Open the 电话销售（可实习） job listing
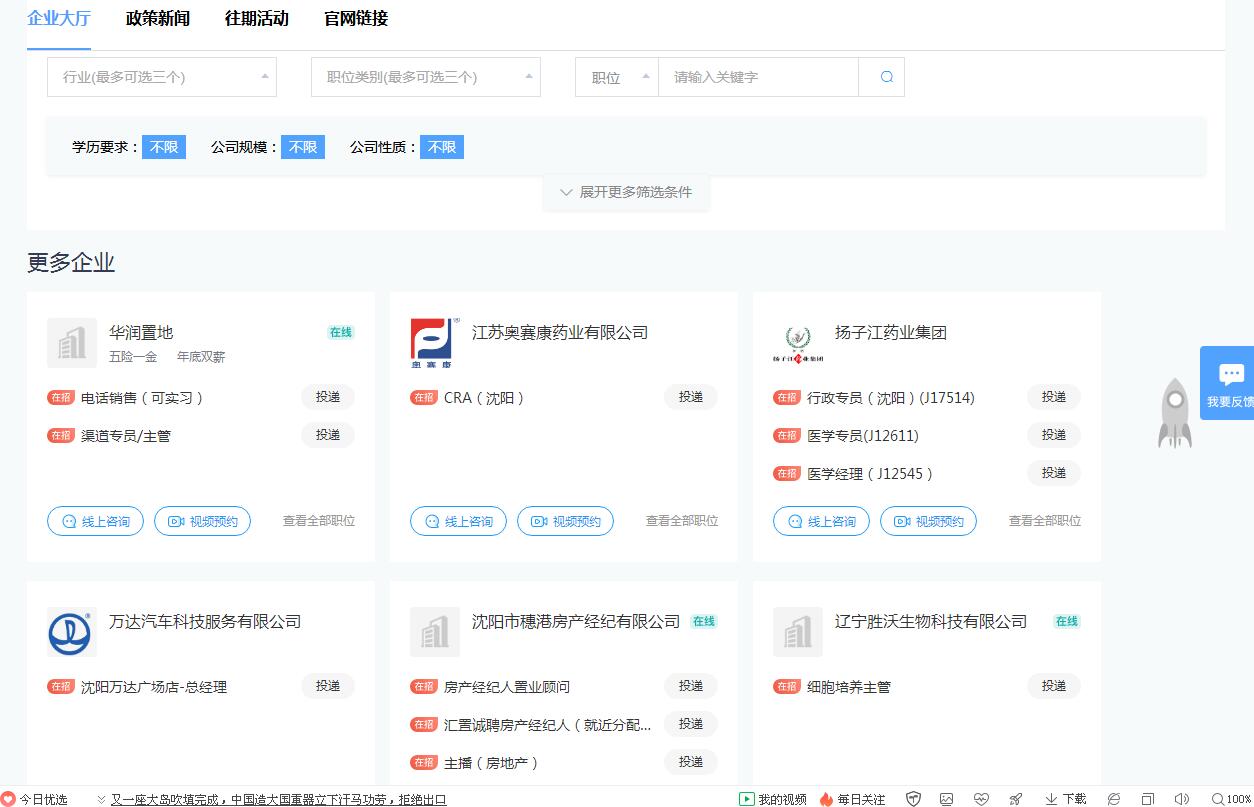Screen dimensions: 1254x807 pyautogui.click(x=143, y=398)
